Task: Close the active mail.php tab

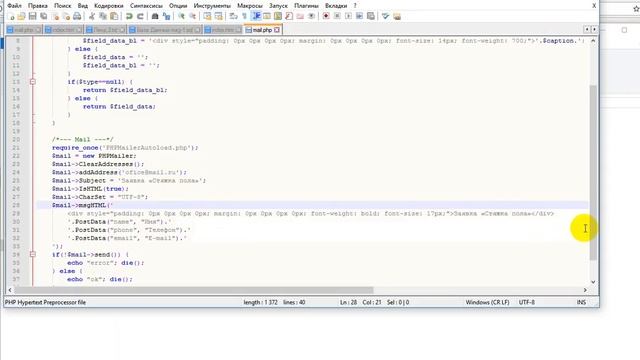Action: [277, 30]
